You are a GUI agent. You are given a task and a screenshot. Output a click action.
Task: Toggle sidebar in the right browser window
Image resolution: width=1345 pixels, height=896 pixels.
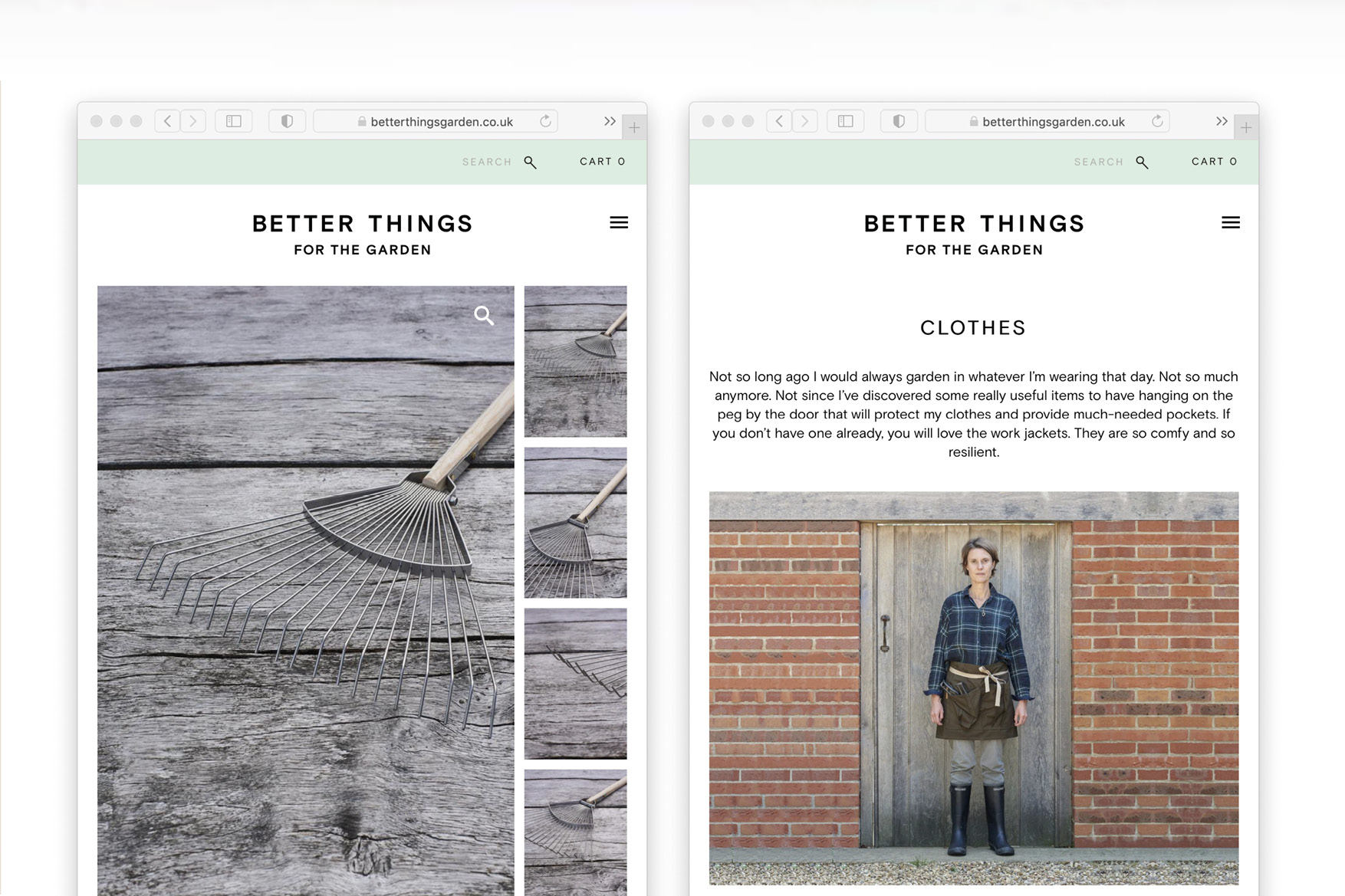pyautogui.click(x=846, y=121)
